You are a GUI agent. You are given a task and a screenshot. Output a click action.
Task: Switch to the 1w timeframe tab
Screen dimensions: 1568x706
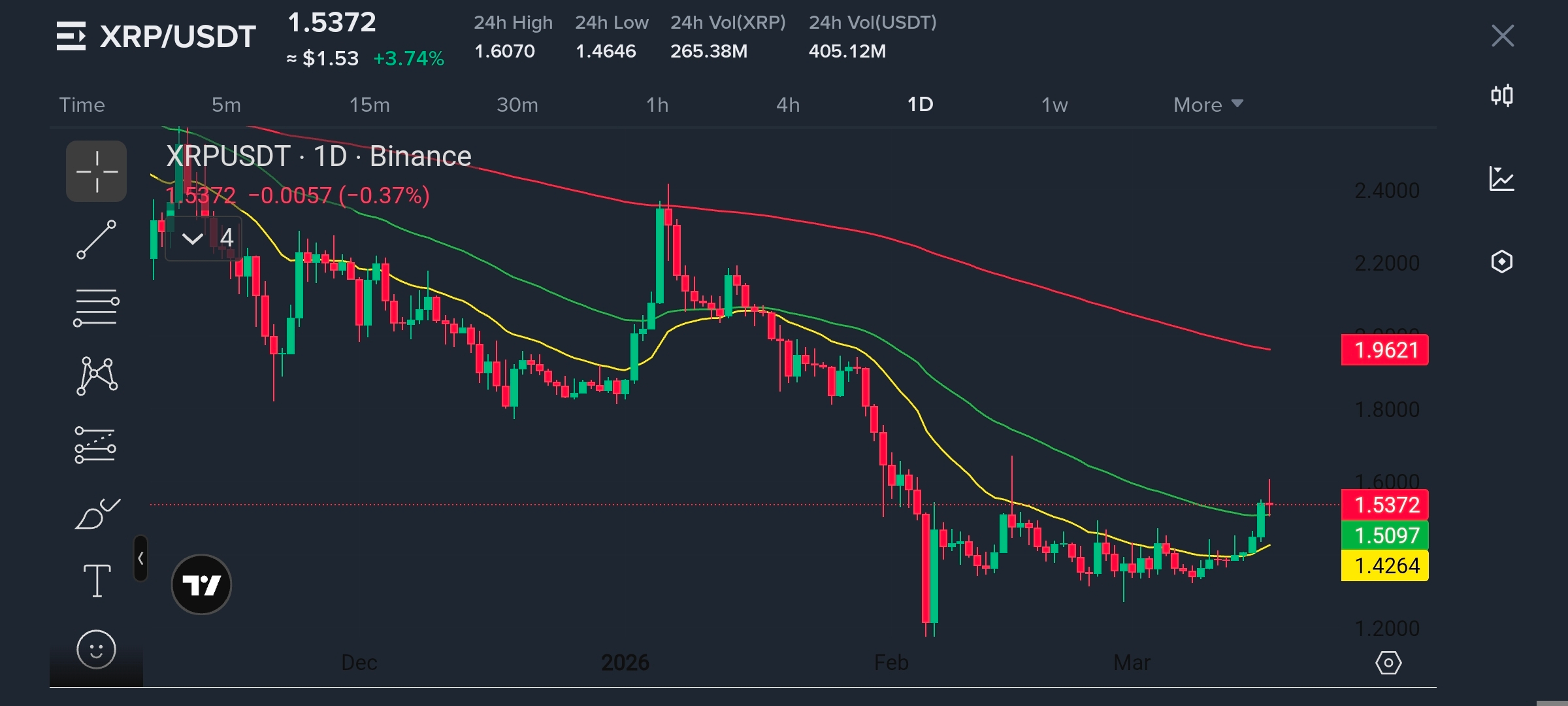[x=1054, y=105]
